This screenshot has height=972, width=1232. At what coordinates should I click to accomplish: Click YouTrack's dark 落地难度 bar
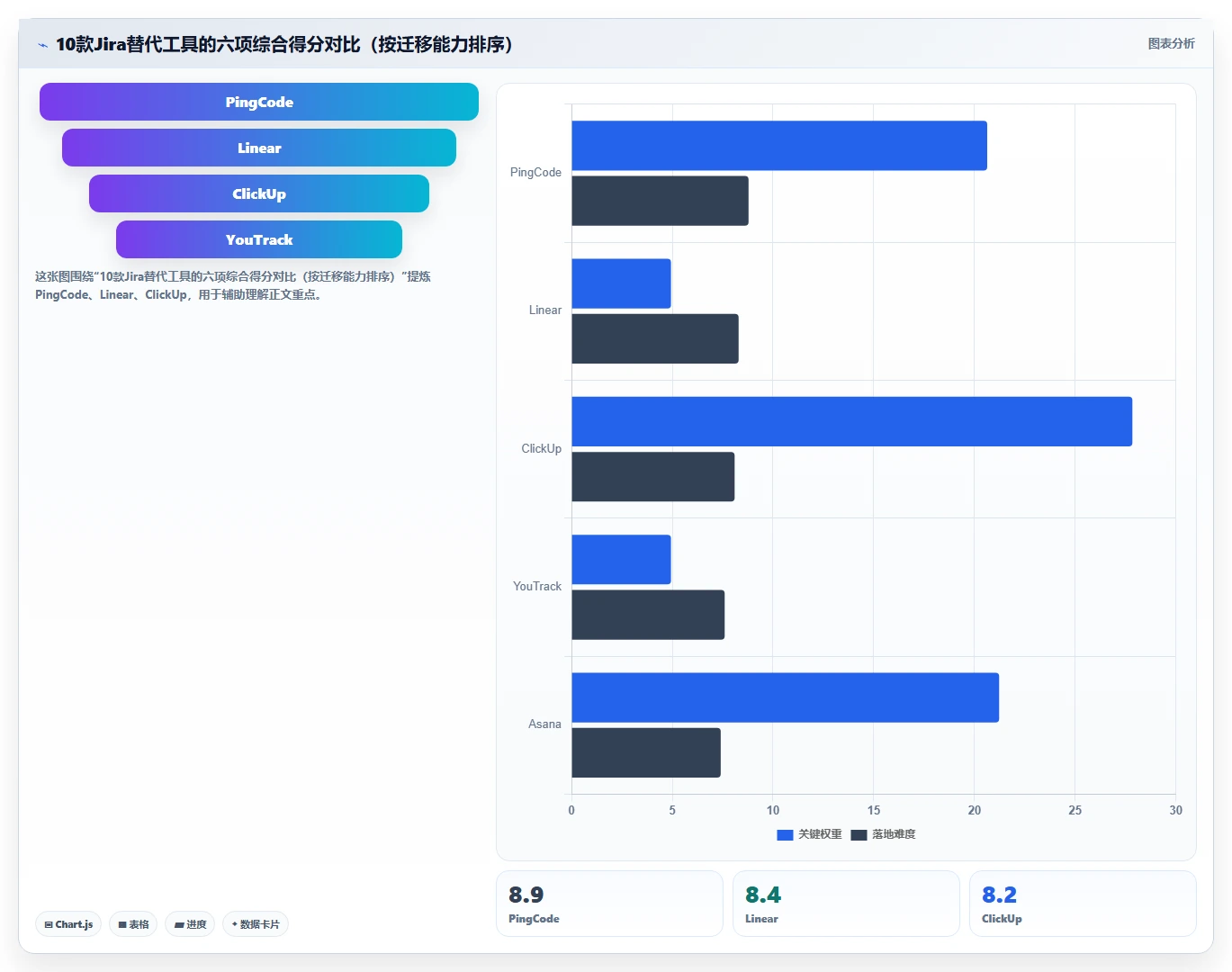coord(648,615)
